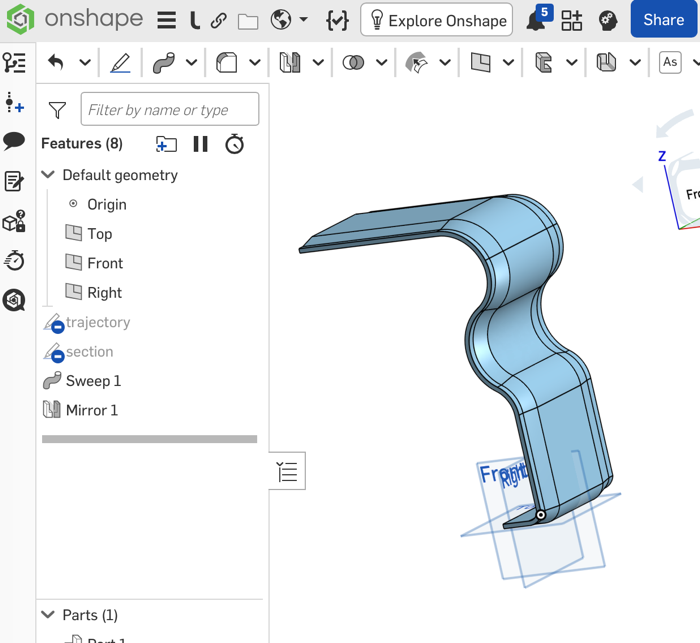Image resolution: width=700 pixels, height=643 pixels.
Task: Open the dropdown arrow beside Undo
Action: (85, 63)
